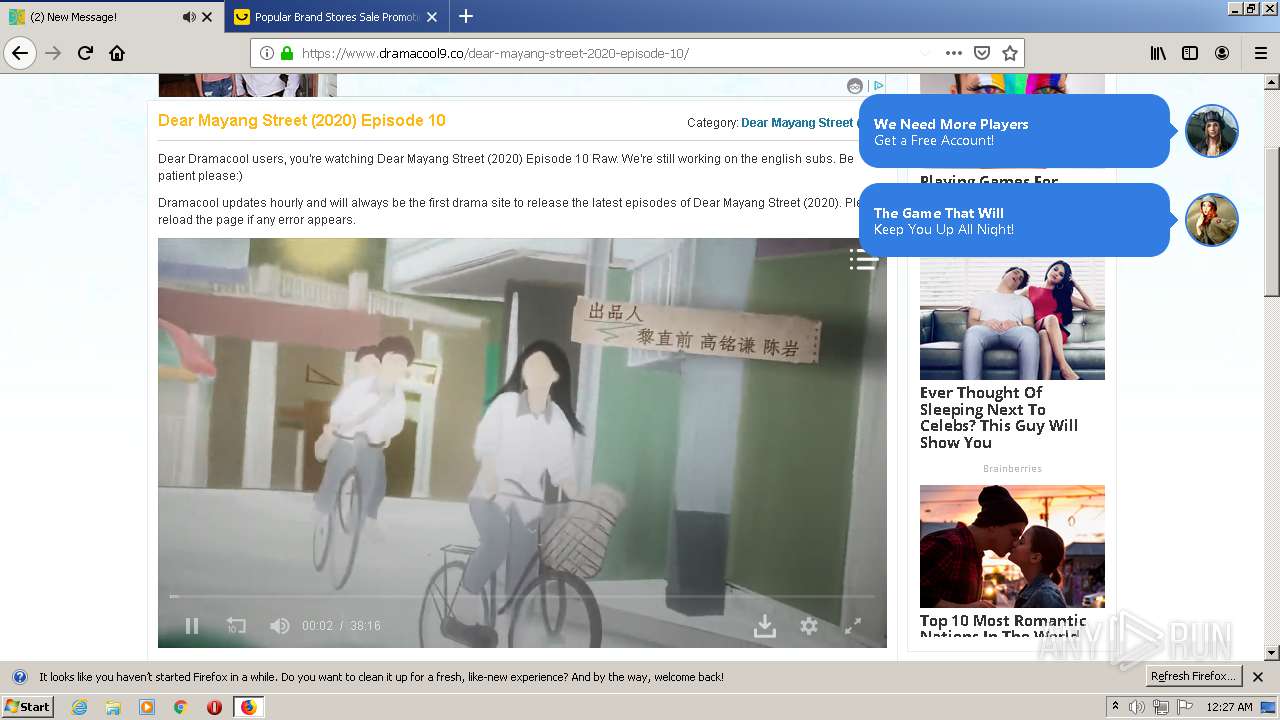Reload the current page
The image size is (1280, 720).
pyautogui.click(x=85, y=53)
